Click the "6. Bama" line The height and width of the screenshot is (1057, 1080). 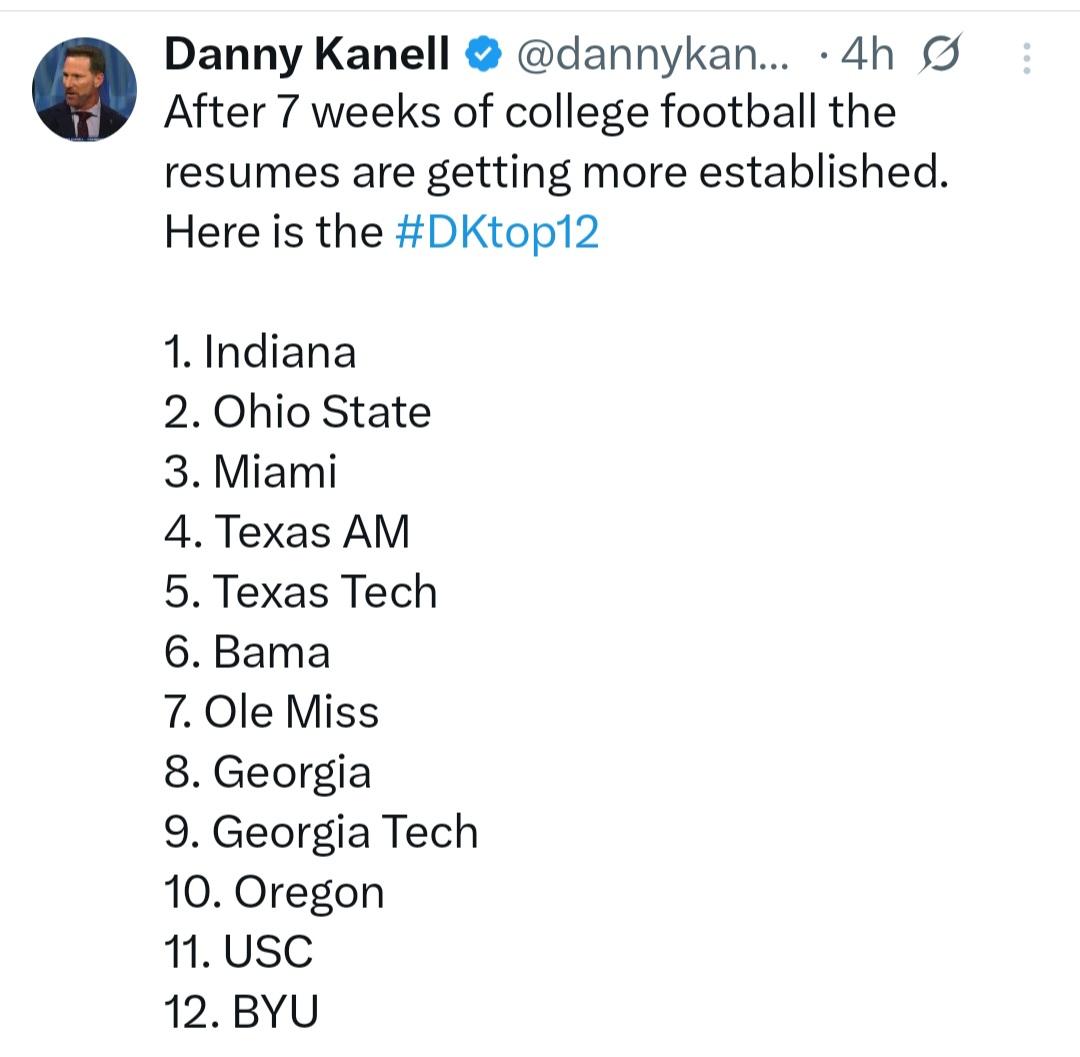pos(247,652)
